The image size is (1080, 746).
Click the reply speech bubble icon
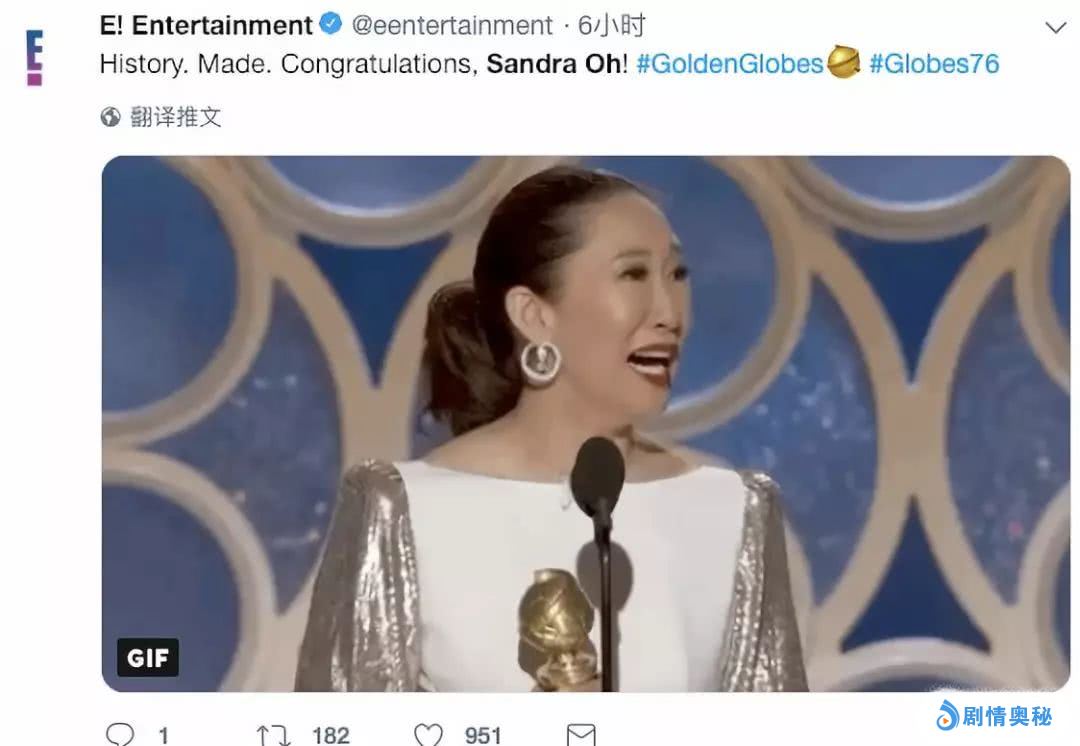[x=119, y=735]
